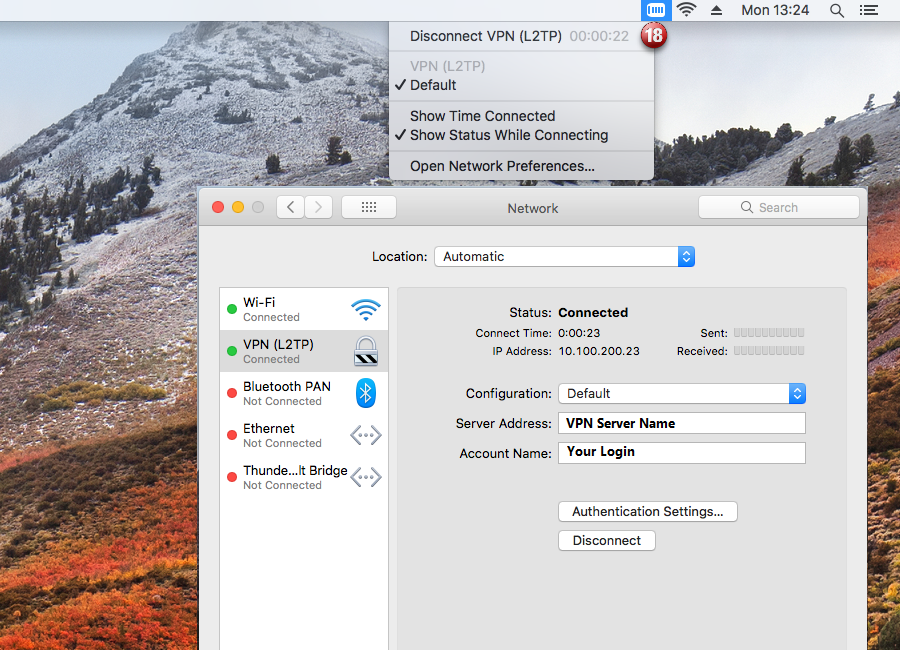Open the Wi-Fi menu bar icon
This screenshot has height=650, width=900.
pos(686,10)
